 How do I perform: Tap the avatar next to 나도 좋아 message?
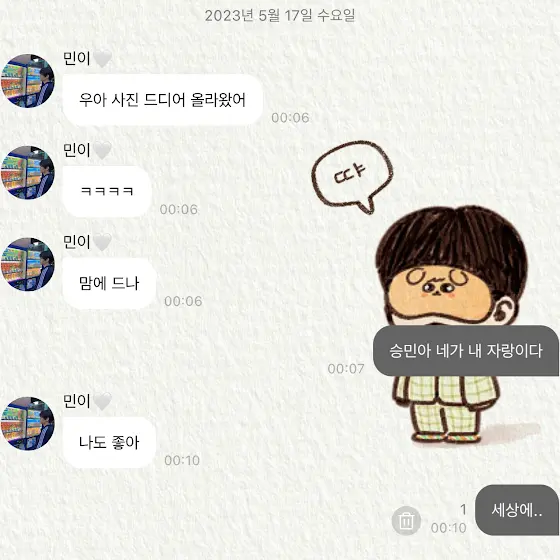pos(28,424)
